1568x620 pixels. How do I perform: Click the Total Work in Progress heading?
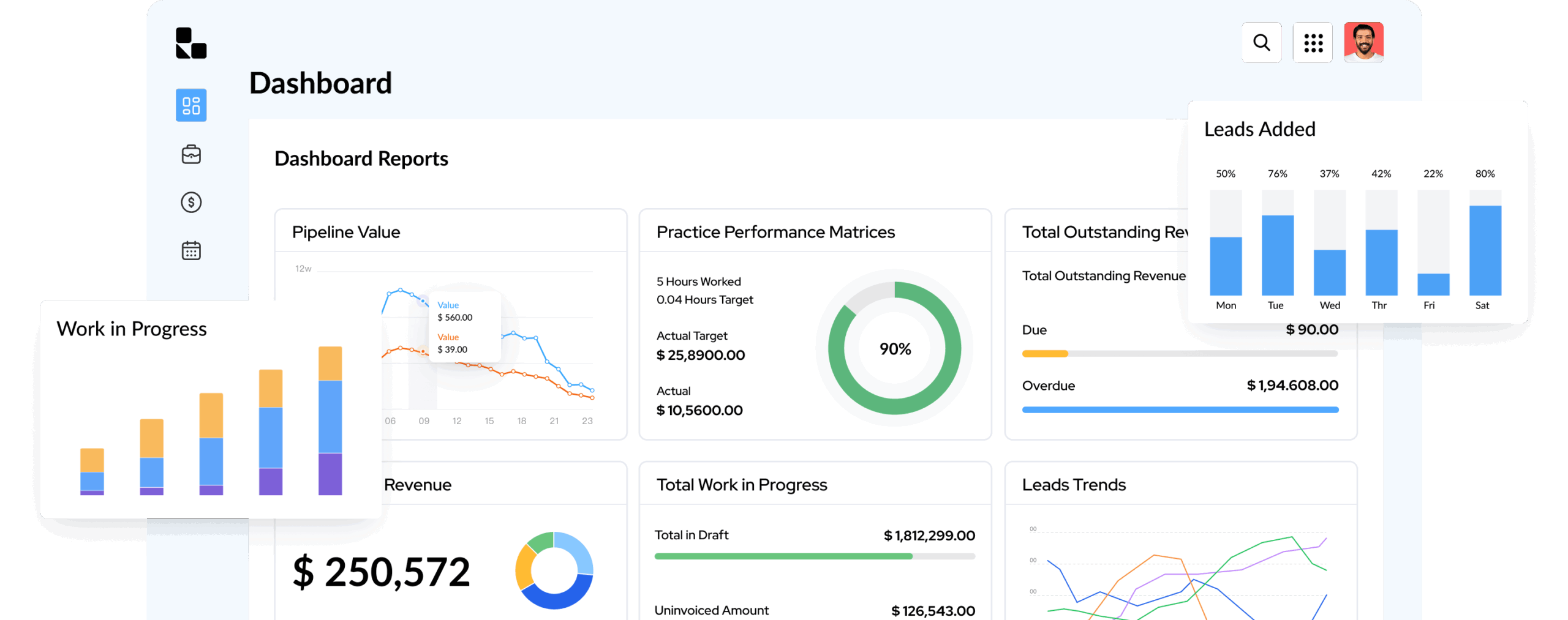tap(741, 485)
